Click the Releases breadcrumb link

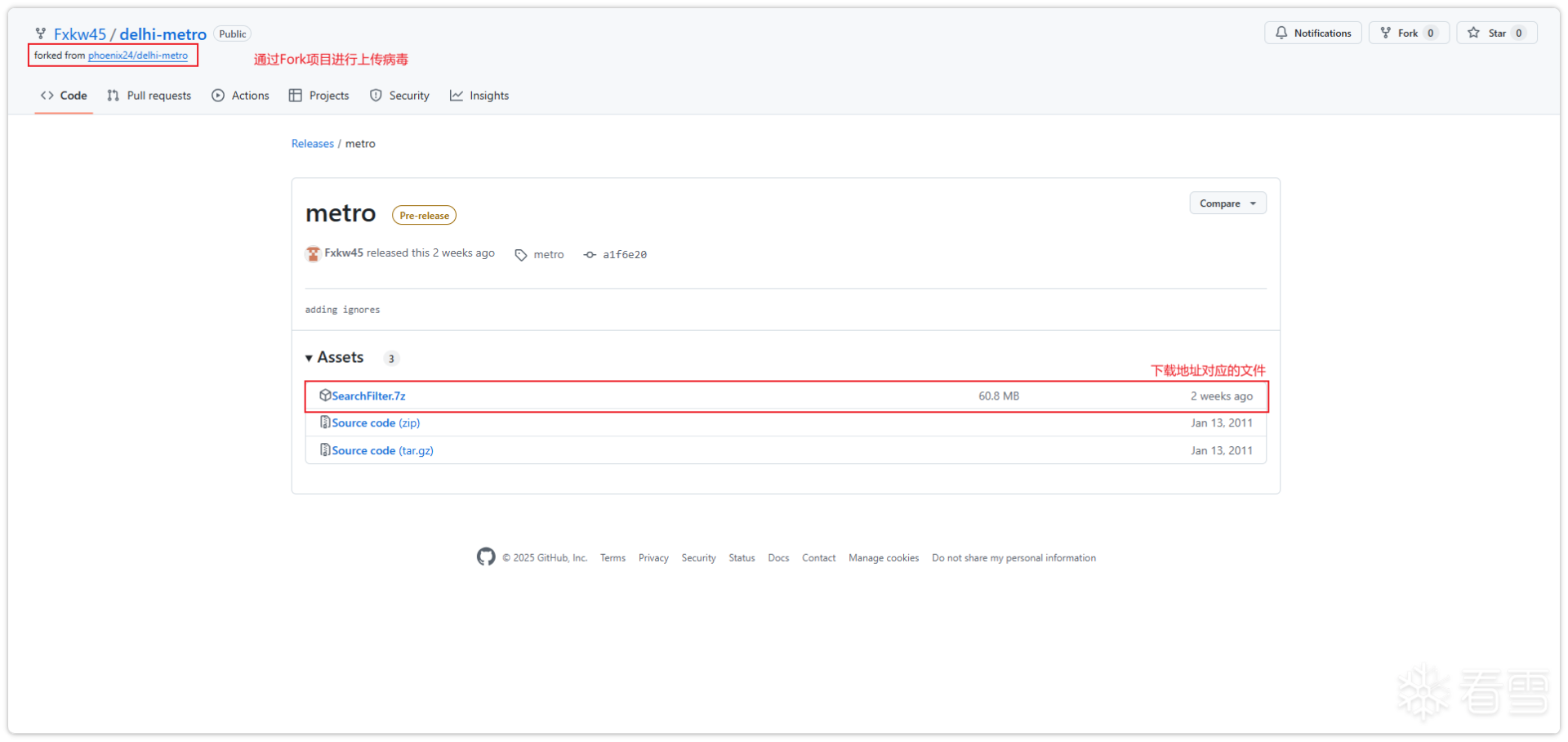pos(313,144)
